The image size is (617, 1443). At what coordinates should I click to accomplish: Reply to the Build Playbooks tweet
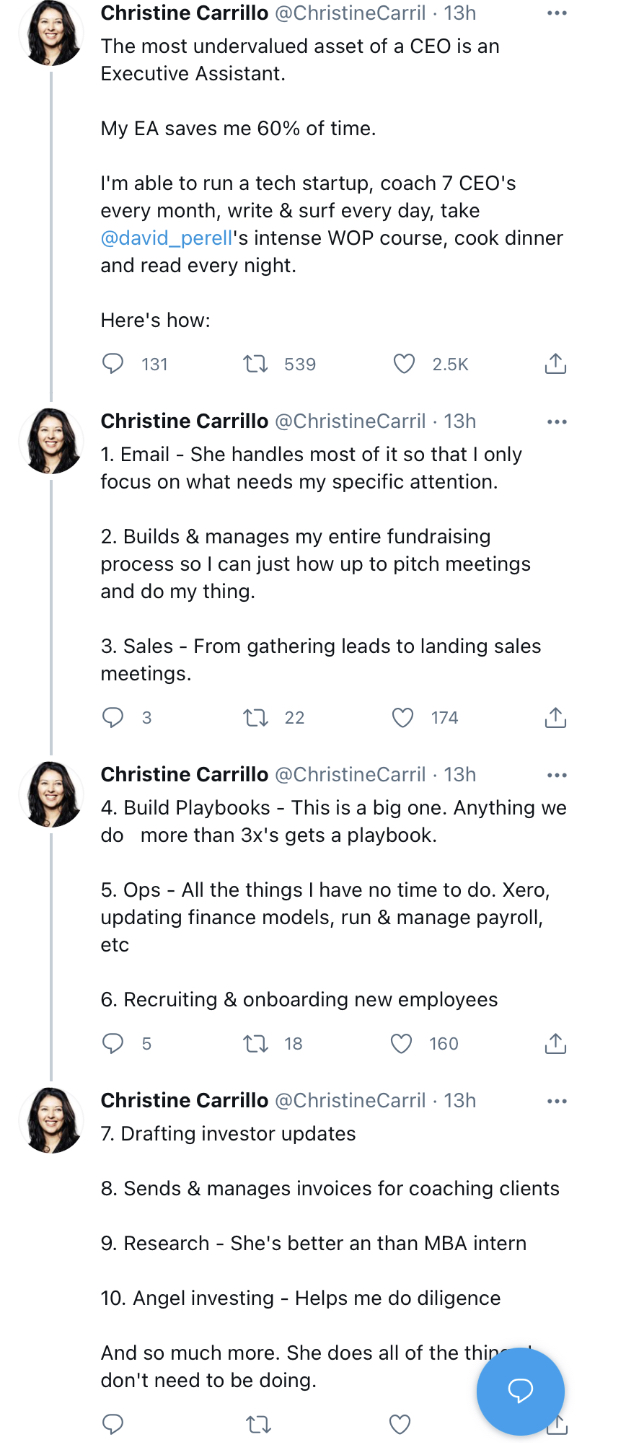coord(113,1043)
